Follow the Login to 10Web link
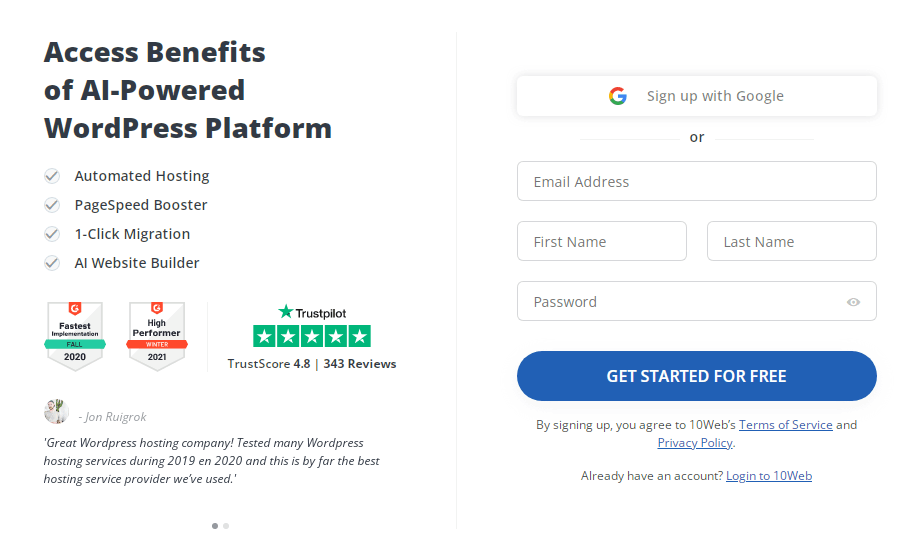Viewport: 920px width, 550px height. 769,476
